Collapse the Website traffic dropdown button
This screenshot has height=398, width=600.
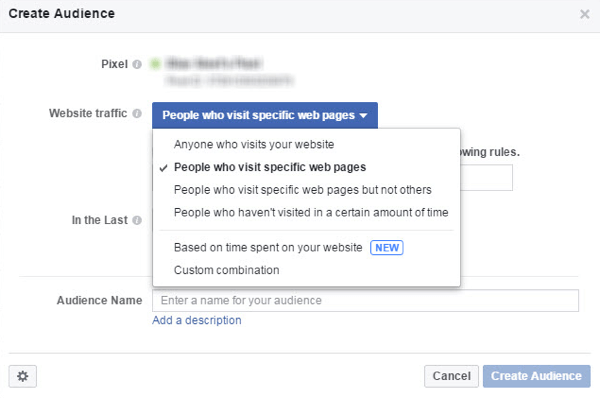point(265,115)
